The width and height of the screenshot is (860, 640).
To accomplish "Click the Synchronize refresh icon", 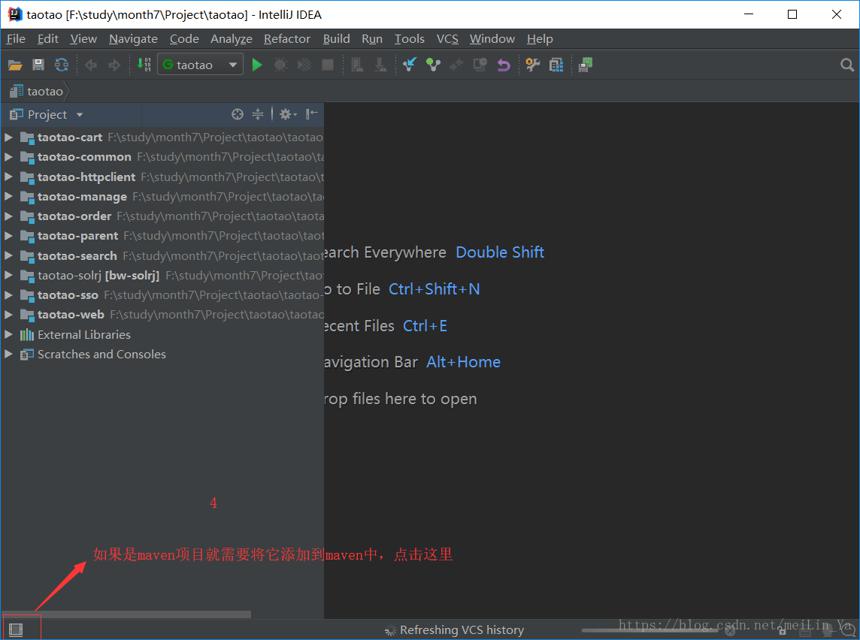I will pos(61,65).
